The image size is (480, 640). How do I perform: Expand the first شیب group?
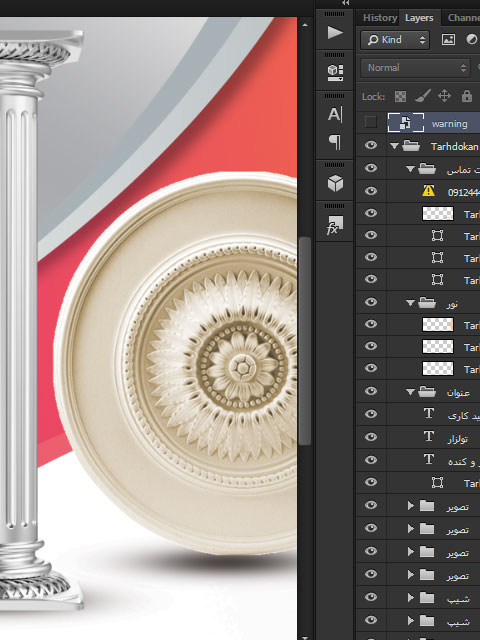coord(410,598)
